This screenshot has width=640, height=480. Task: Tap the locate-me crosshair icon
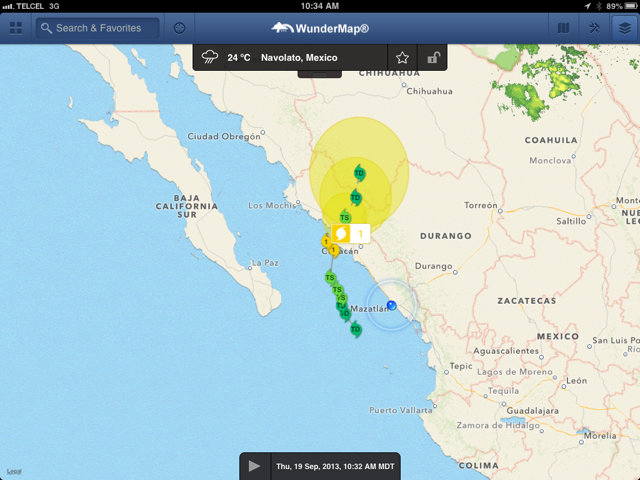[x=180, y=28]
